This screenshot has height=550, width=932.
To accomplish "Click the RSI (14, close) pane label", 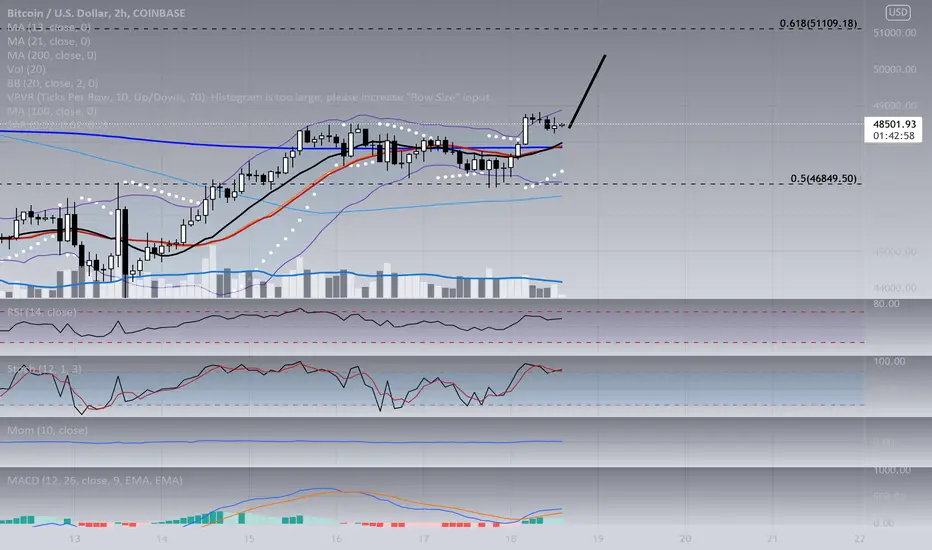I will [42, 312].
